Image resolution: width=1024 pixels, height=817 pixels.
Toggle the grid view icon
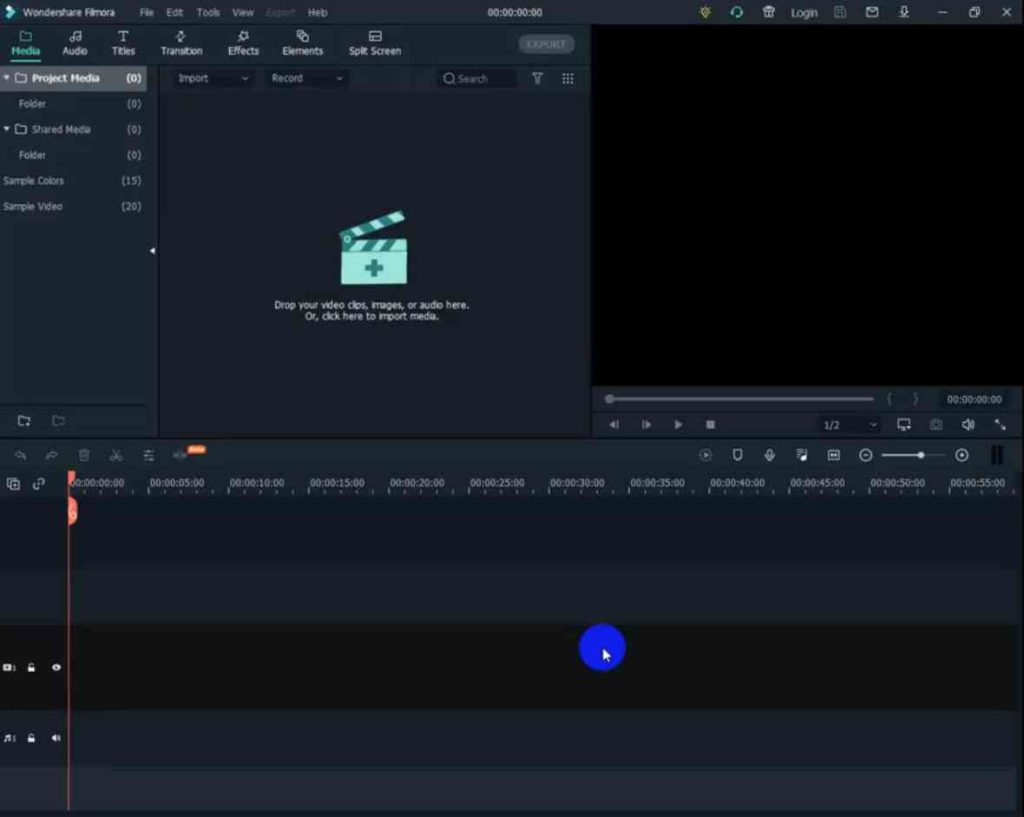click(568, 78)
